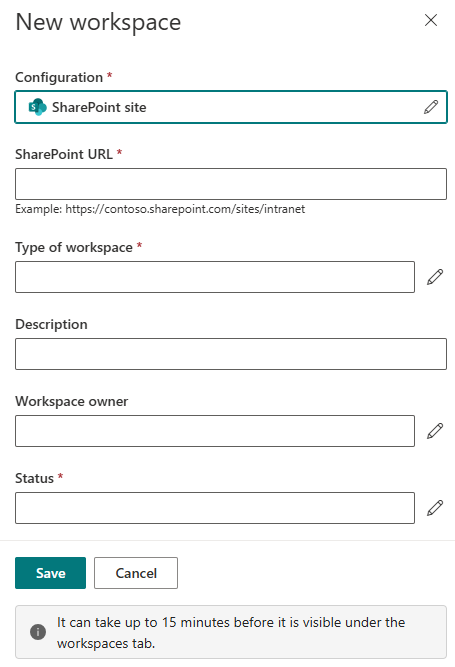Click the pencil icon beside Status
Viewport: 455px width, 667px height.
point(435,508)
